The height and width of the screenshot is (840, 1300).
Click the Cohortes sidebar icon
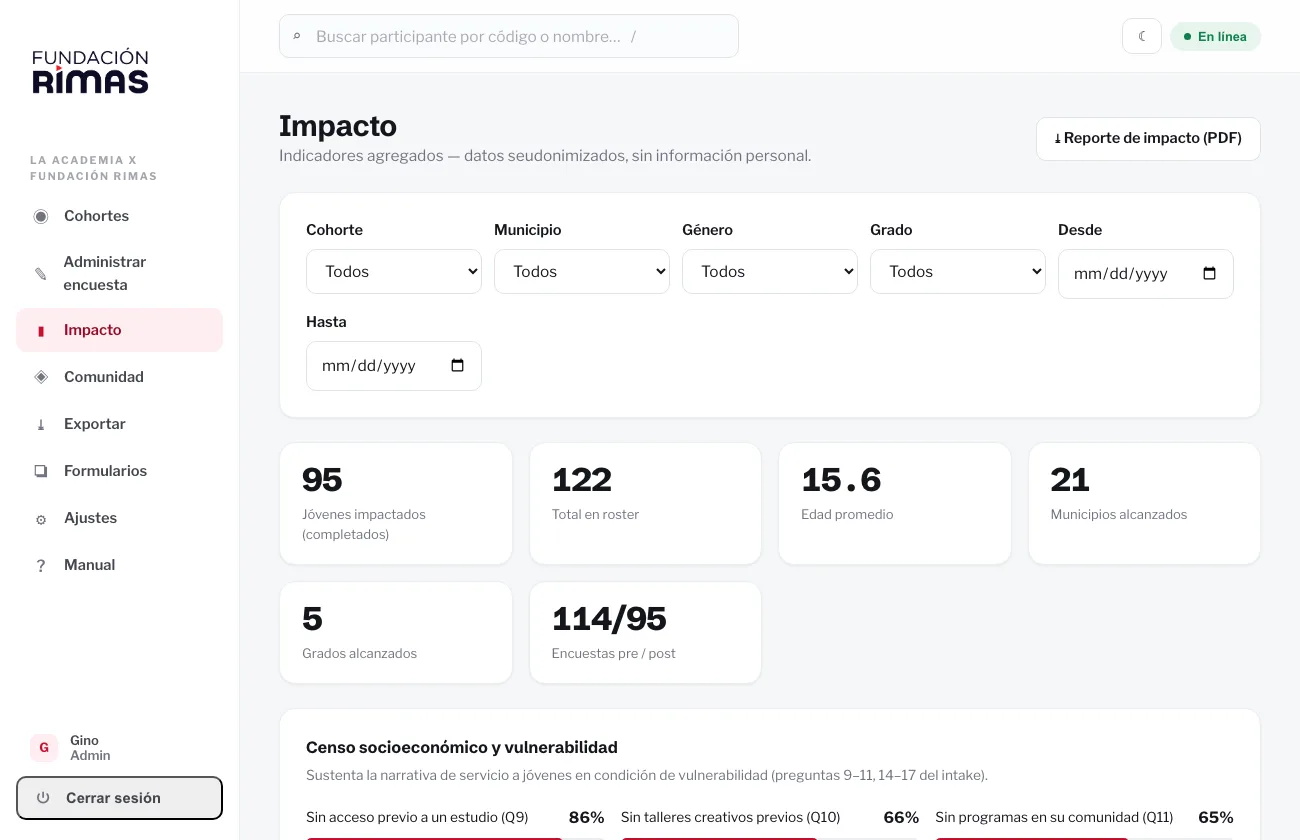(41, 216)
